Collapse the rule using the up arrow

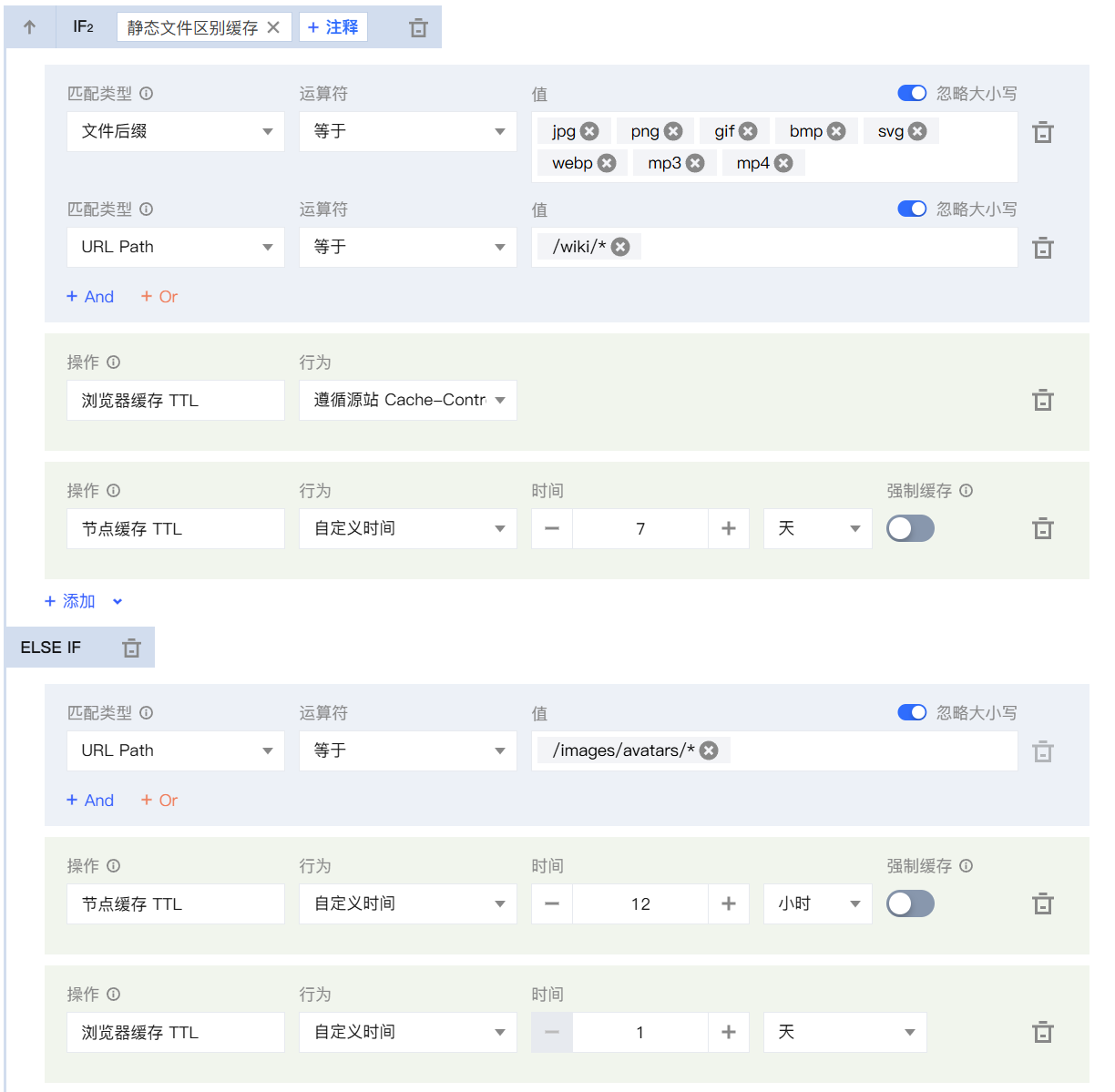click(x=30, y=26)
